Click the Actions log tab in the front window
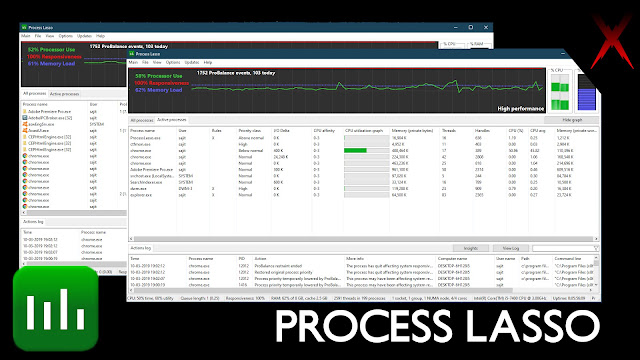Screen dimensions: 640x360 (x=140, y=248)
